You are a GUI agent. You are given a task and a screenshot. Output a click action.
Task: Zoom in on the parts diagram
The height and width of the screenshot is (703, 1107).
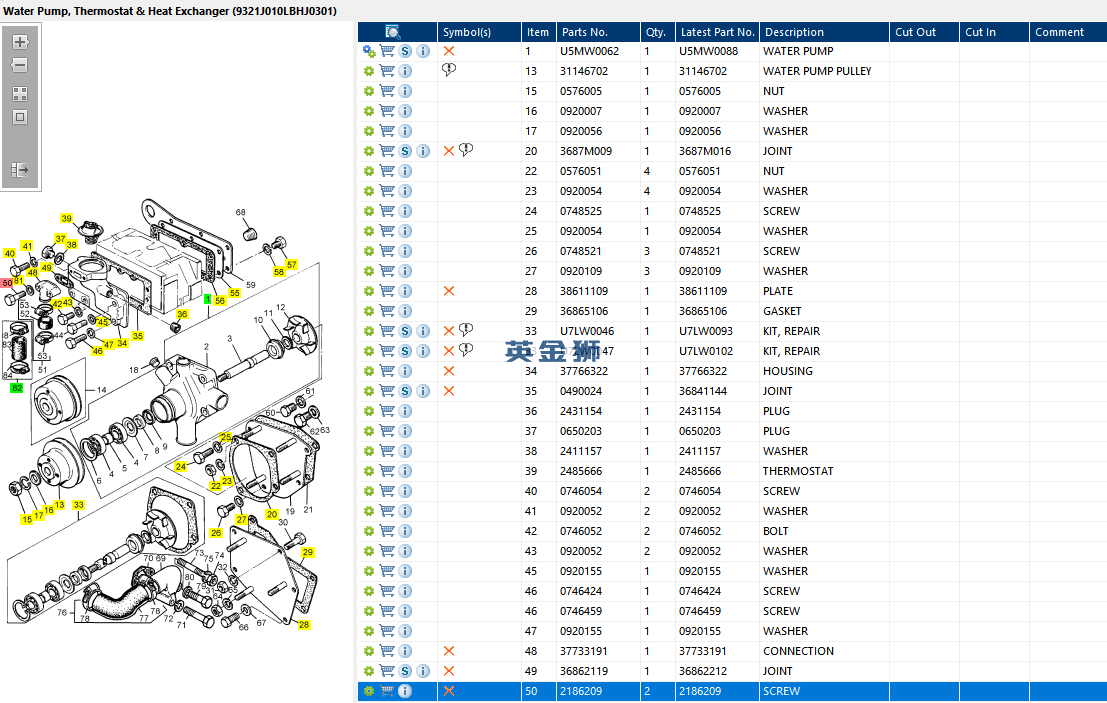[x=19, y=43]
